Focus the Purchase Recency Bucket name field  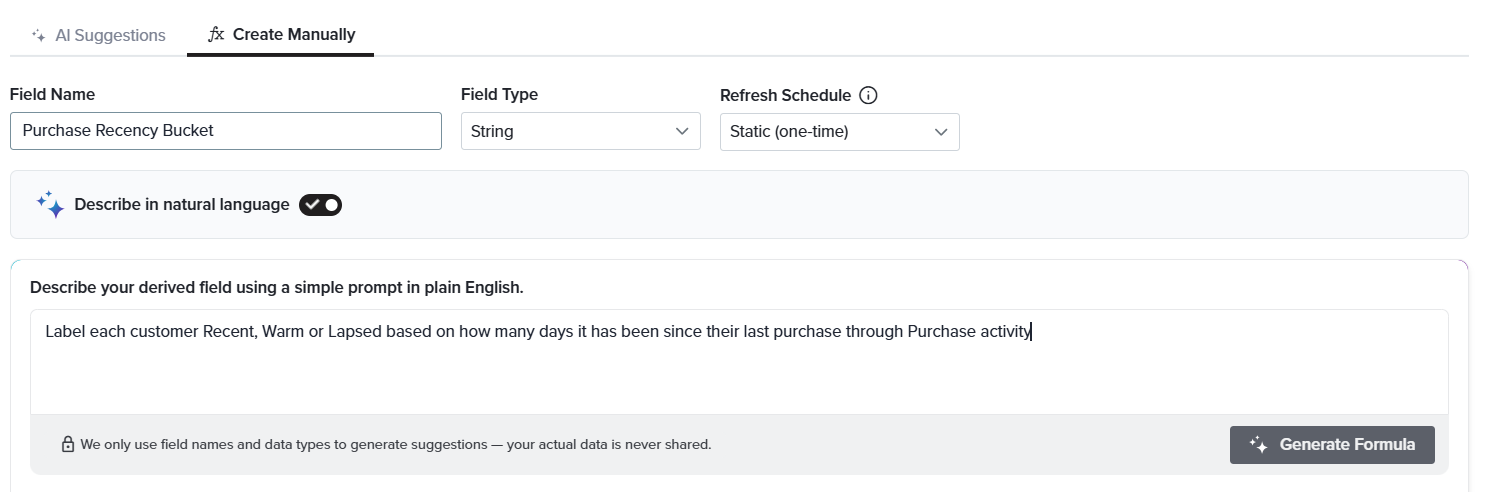point(225,130)
